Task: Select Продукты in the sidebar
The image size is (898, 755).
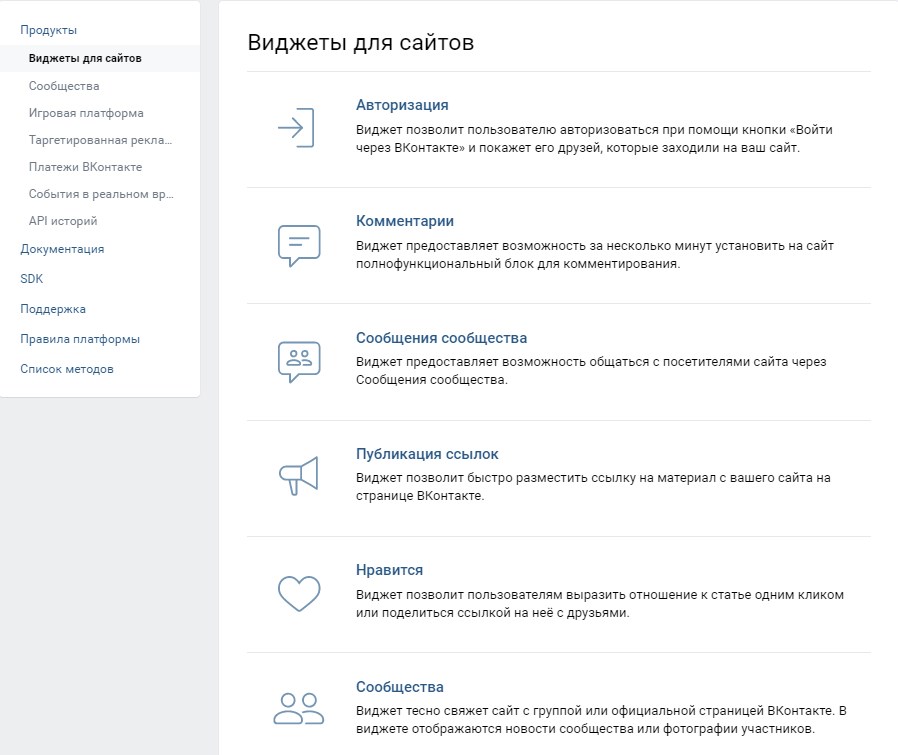Action: 49,30
